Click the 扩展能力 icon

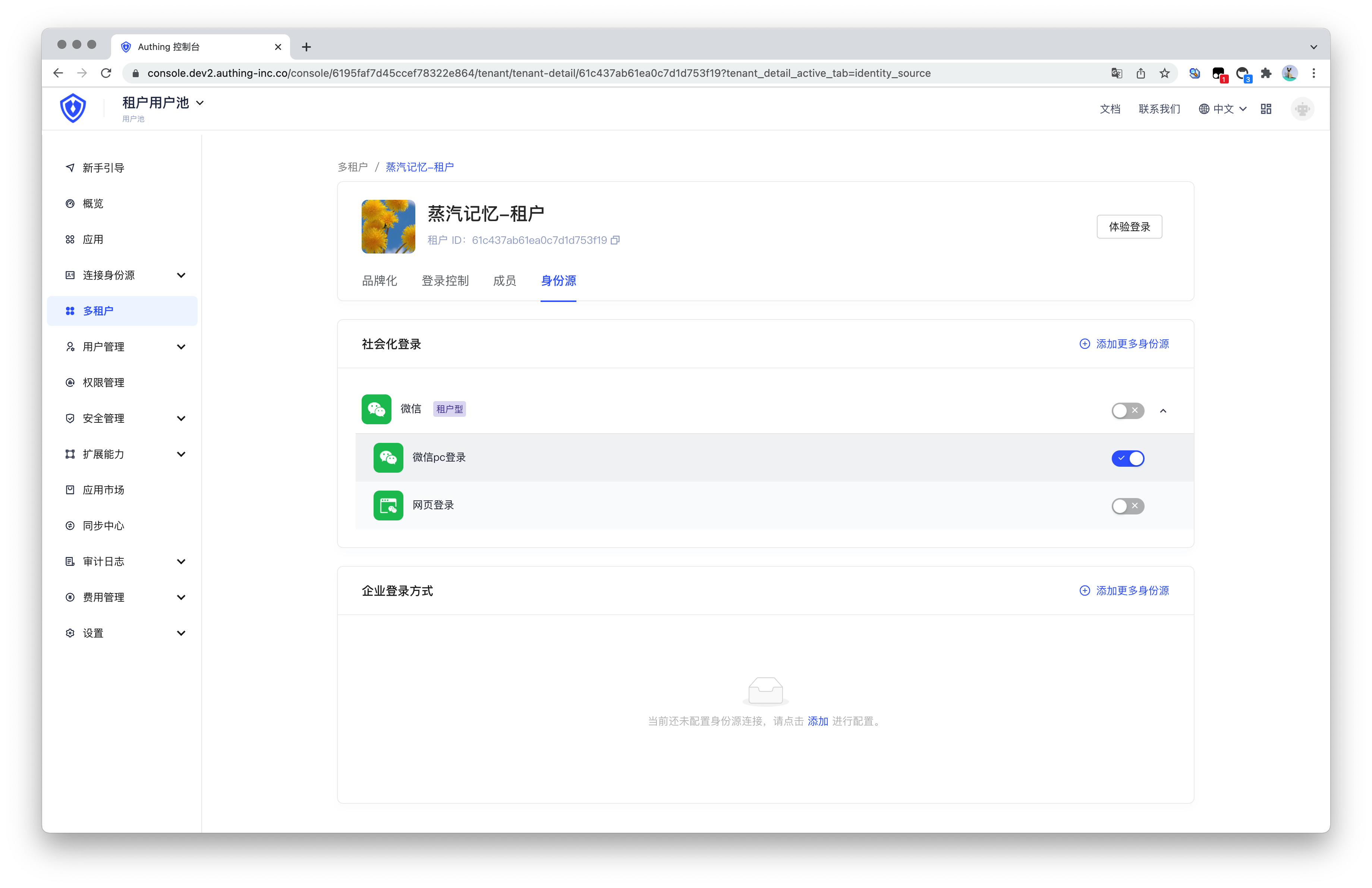[70, 454]
